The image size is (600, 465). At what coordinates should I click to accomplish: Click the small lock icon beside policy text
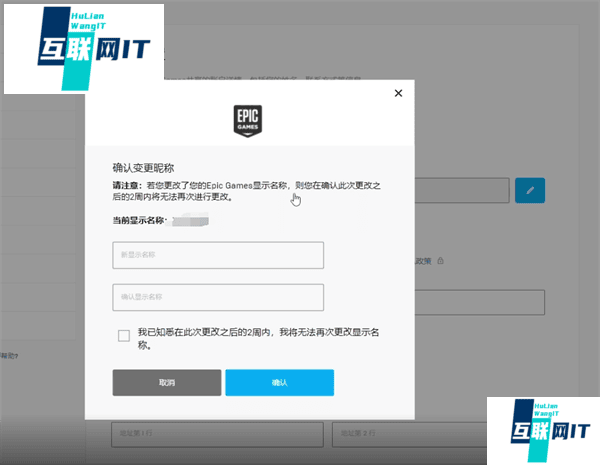click(x=440, y=261)
